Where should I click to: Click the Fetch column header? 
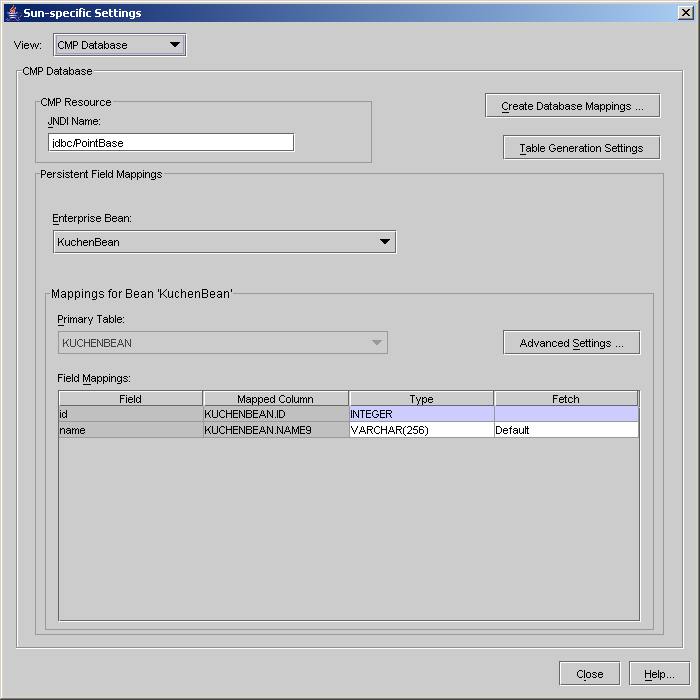tap(566, 399)
